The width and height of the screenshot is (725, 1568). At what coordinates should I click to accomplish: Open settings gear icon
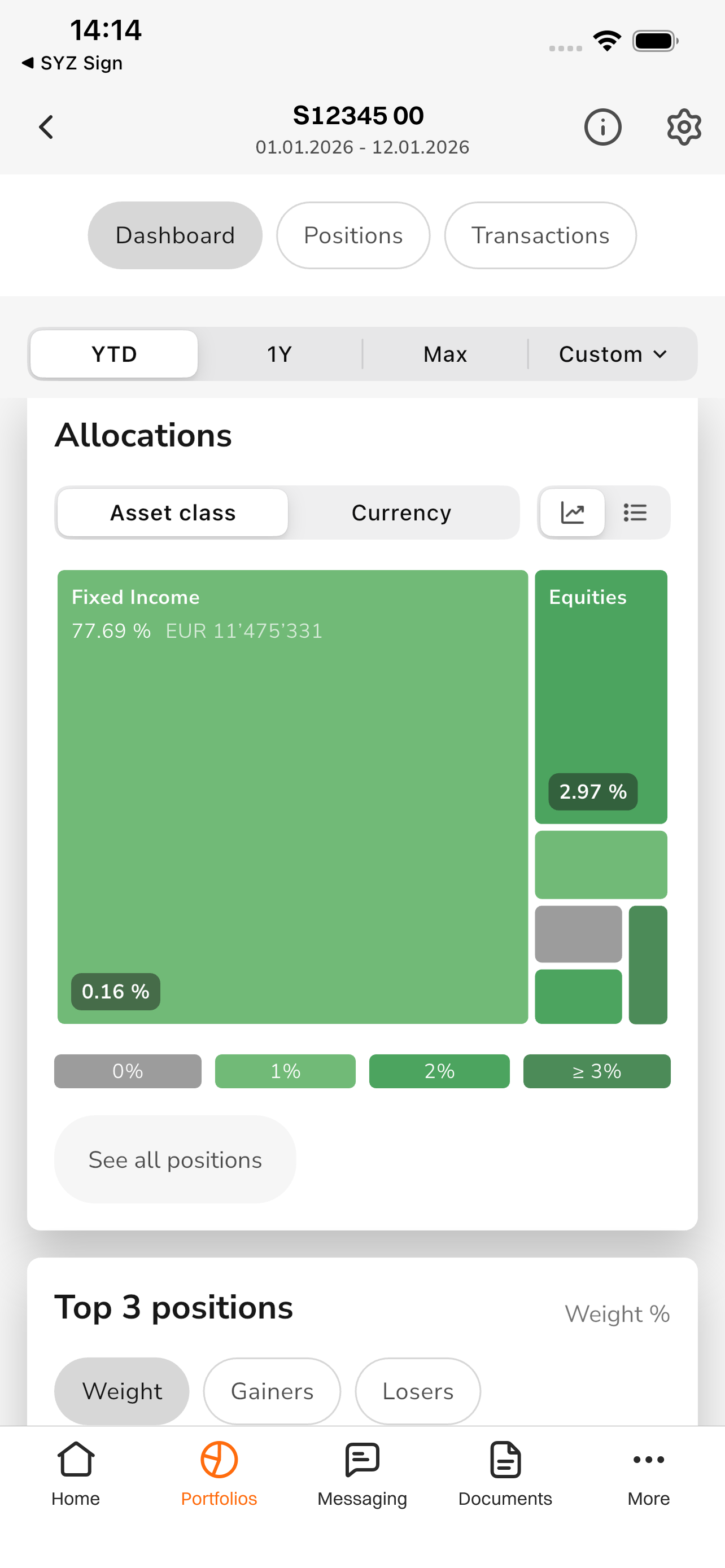click(684, 127)
